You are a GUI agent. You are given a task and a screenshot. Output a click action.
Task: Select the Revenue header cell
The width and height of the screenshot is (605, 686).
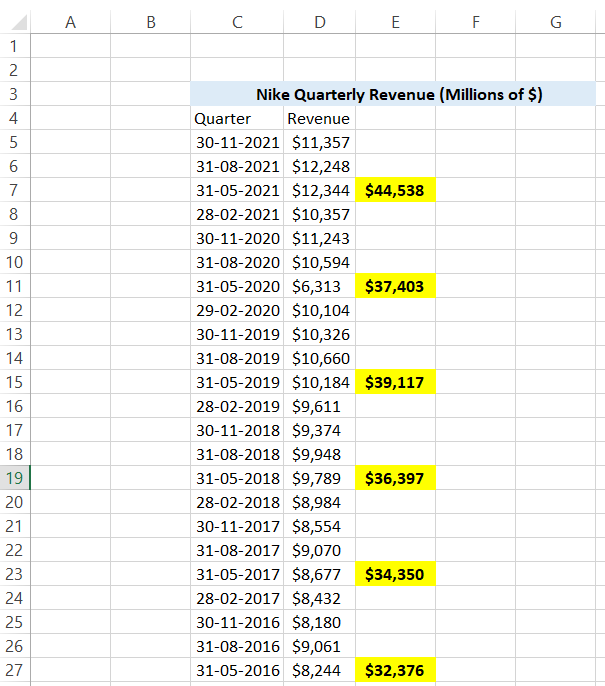pos(319,119)
